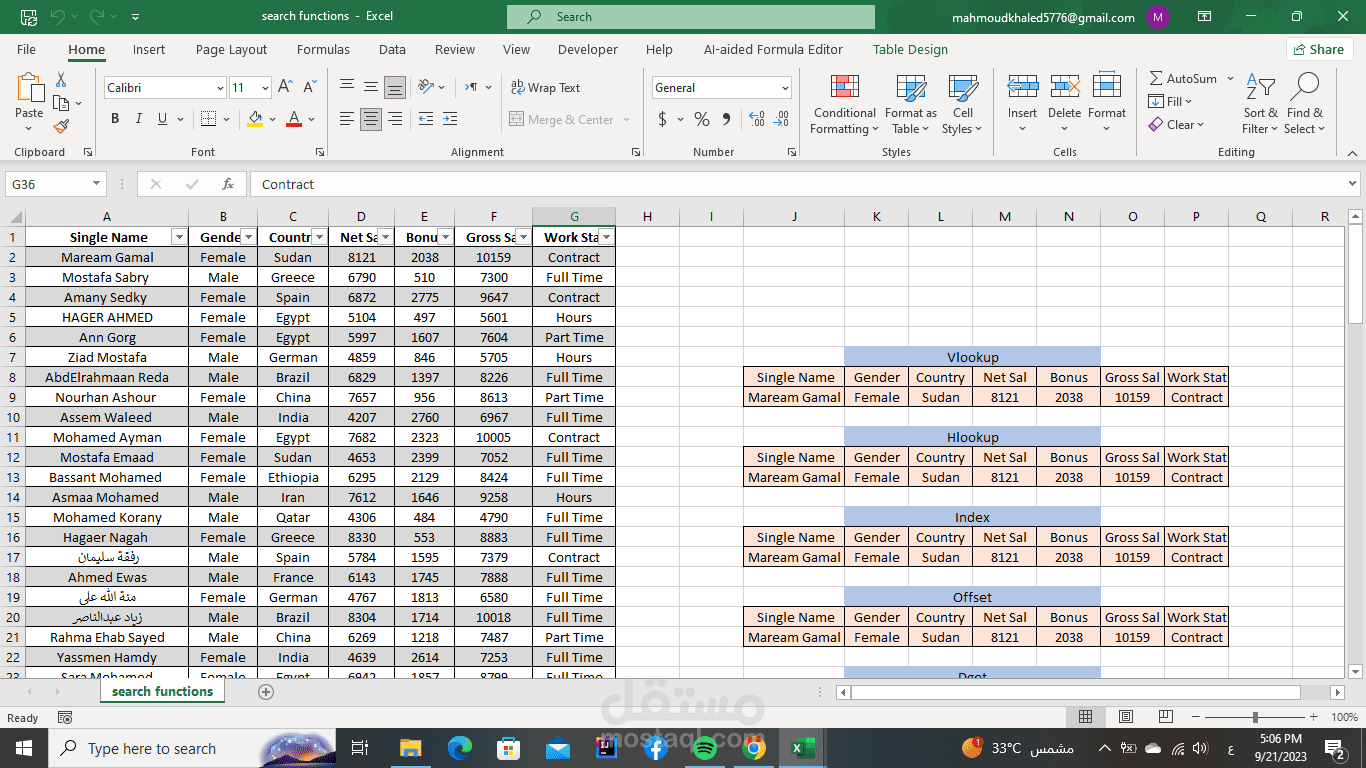The image size is (1366, 768).
Task: Switch to the Insert tab
Action: tap(149, 49)
